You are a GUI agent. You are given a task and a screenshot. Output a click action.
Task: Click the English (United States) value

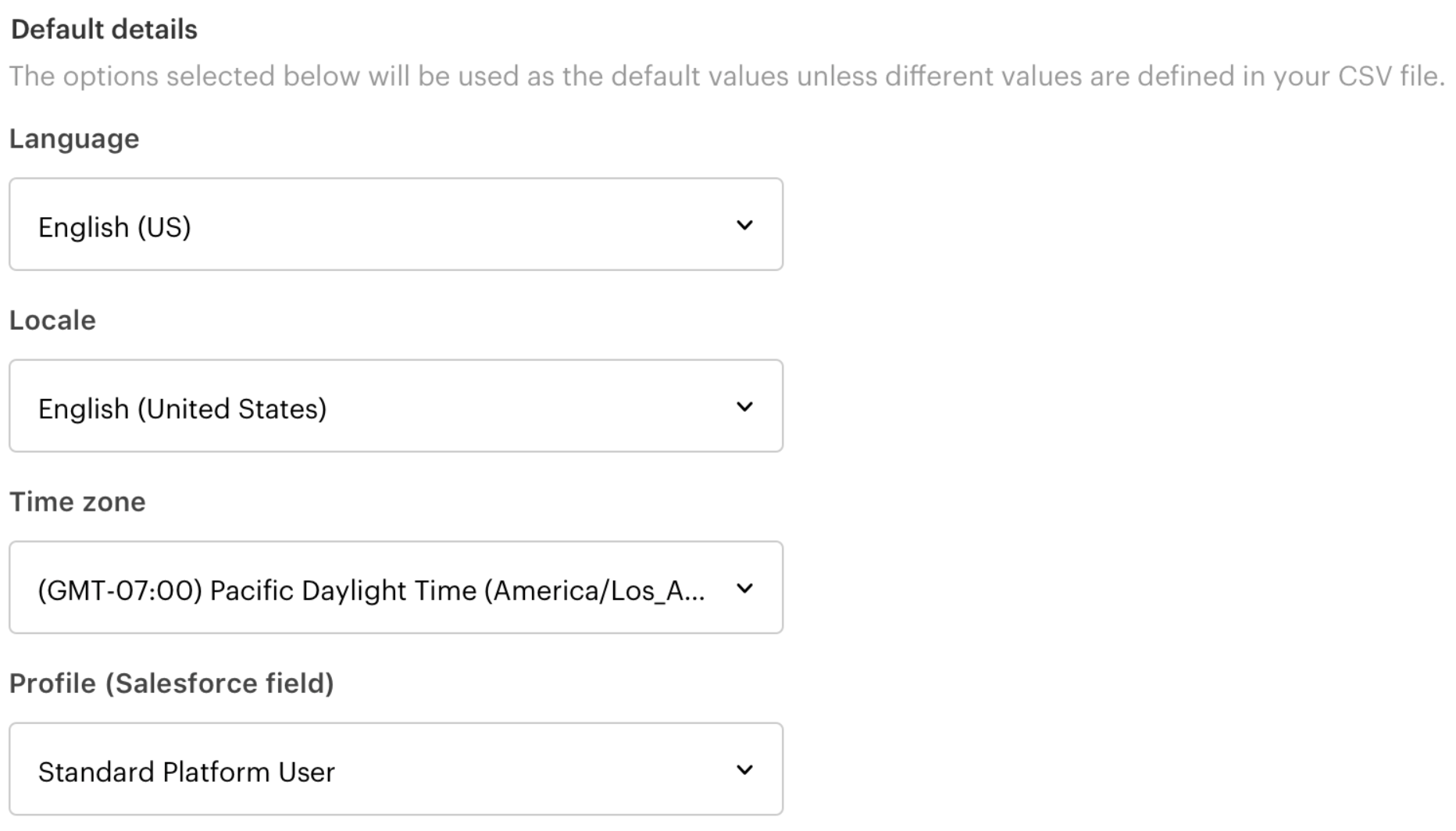183,409
